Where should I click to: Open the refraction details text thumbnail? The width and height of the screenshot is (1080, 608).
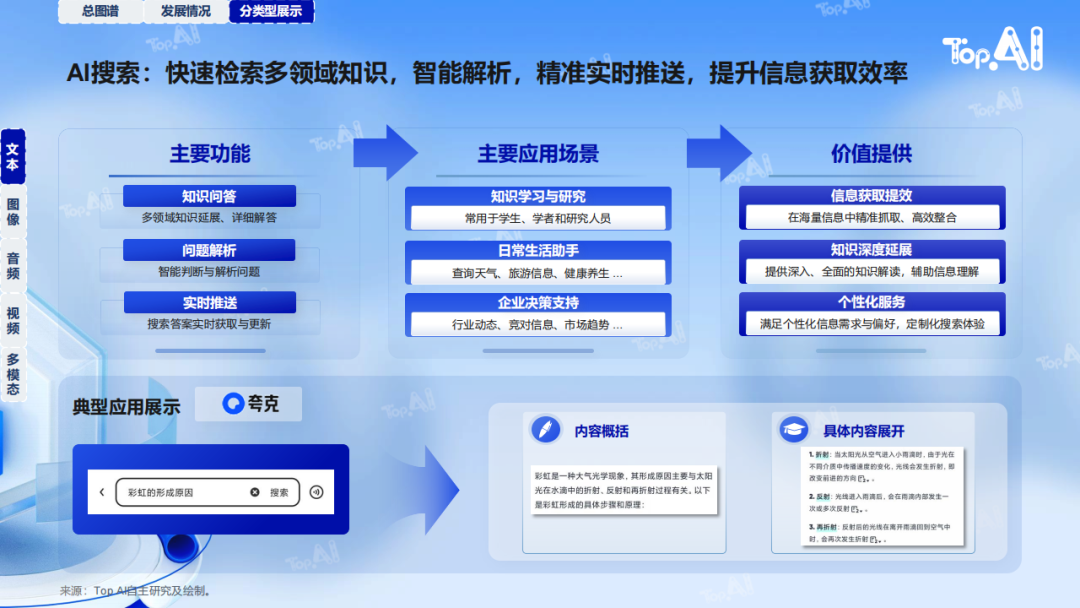(882, 496)
